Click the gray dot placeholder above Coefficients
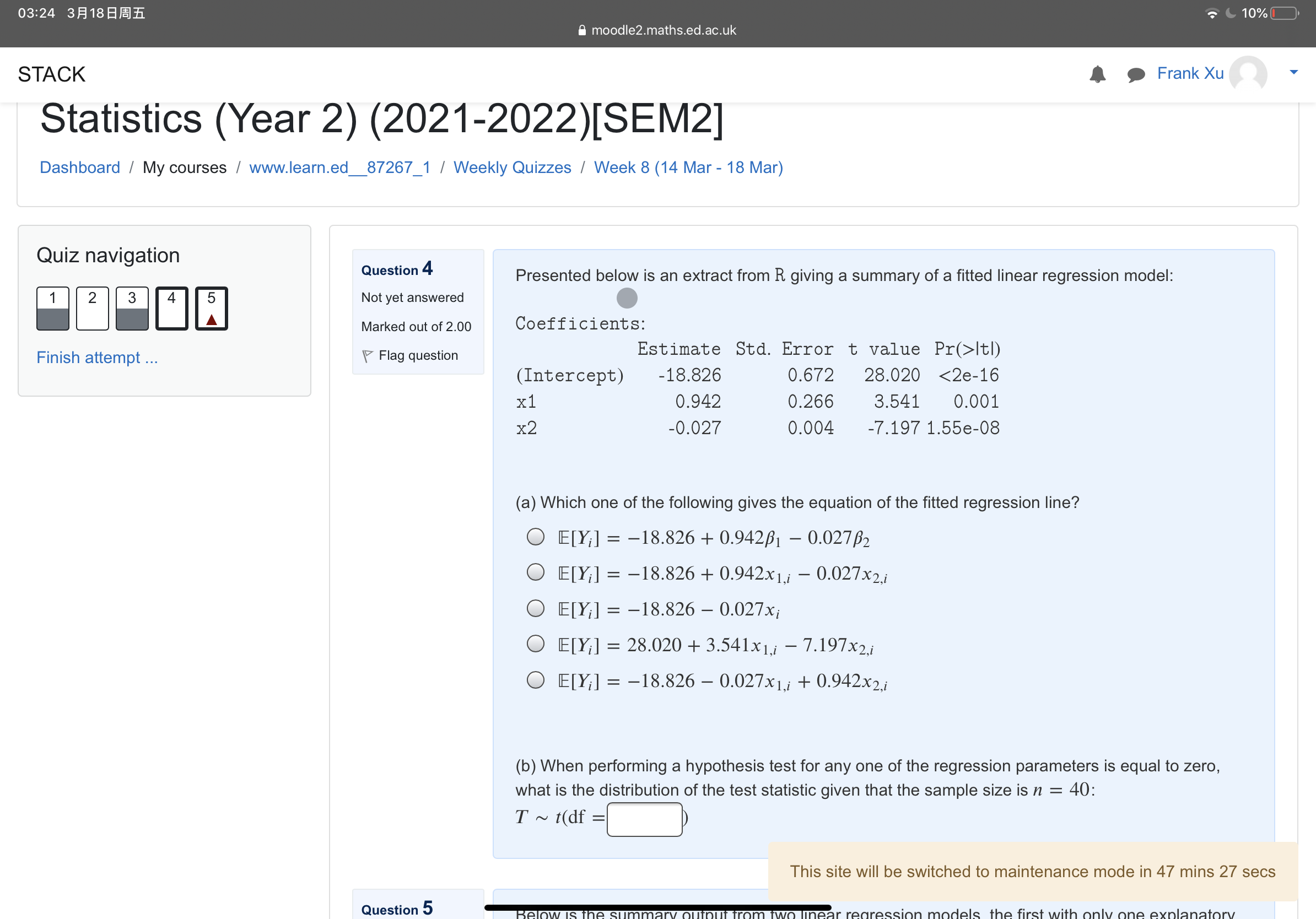 pyautogui.click(x=628, y=298)
